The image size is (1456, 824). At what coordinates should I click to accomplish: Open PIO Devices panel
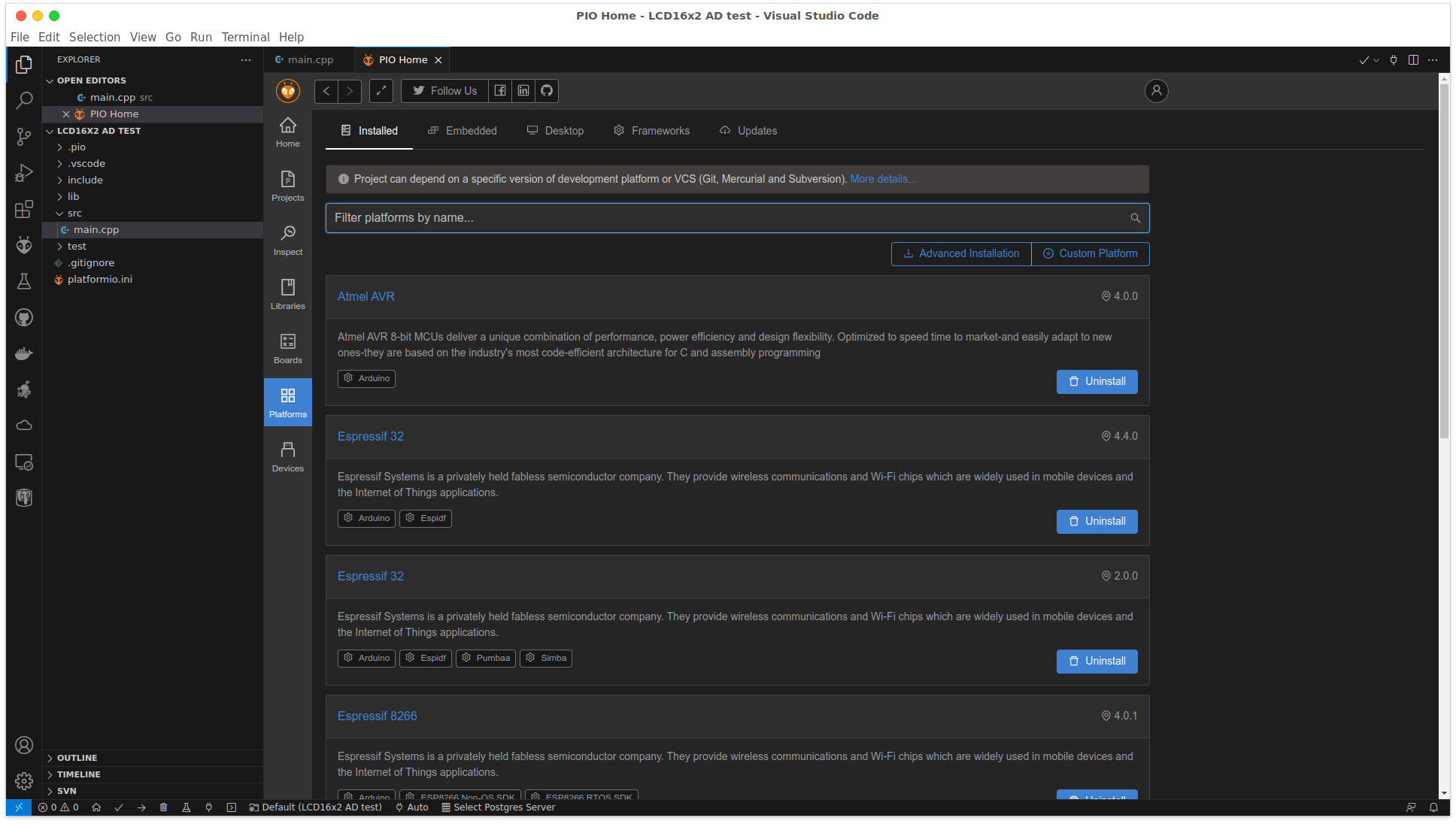287,456
